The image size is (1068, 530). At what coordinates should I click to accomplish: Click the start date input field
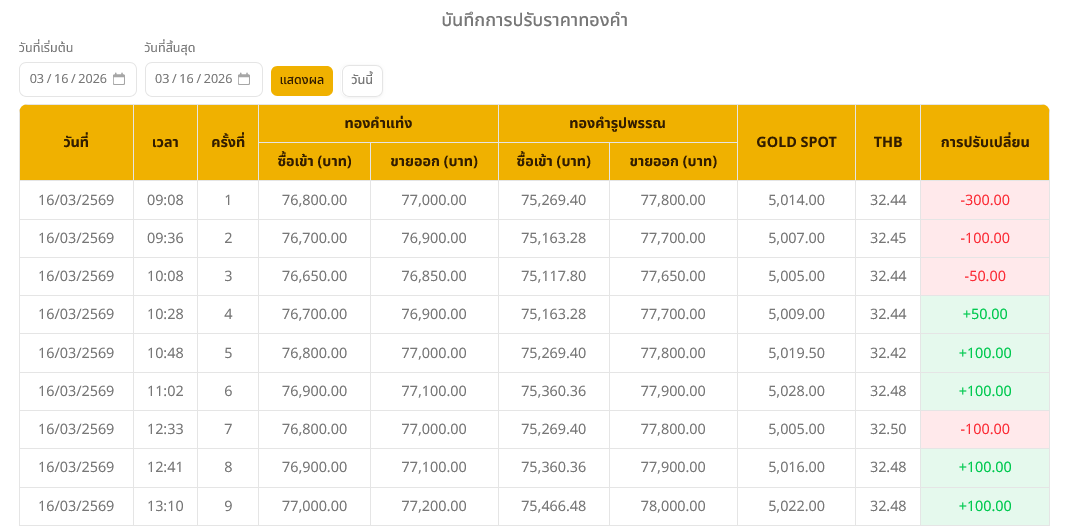pyautogui.click(x=68, y=79)
